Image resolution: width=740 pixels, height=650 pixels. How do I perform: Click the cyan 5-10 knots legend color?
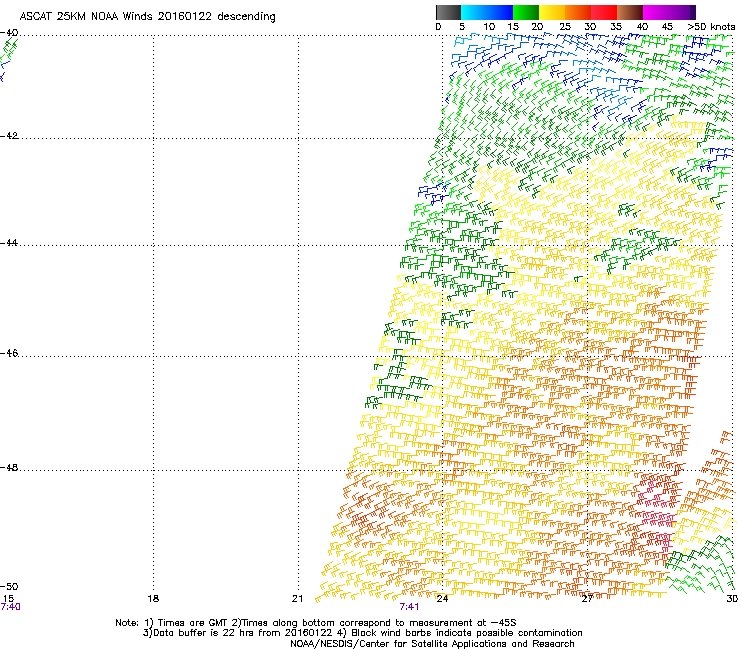(x=474, y=12)
